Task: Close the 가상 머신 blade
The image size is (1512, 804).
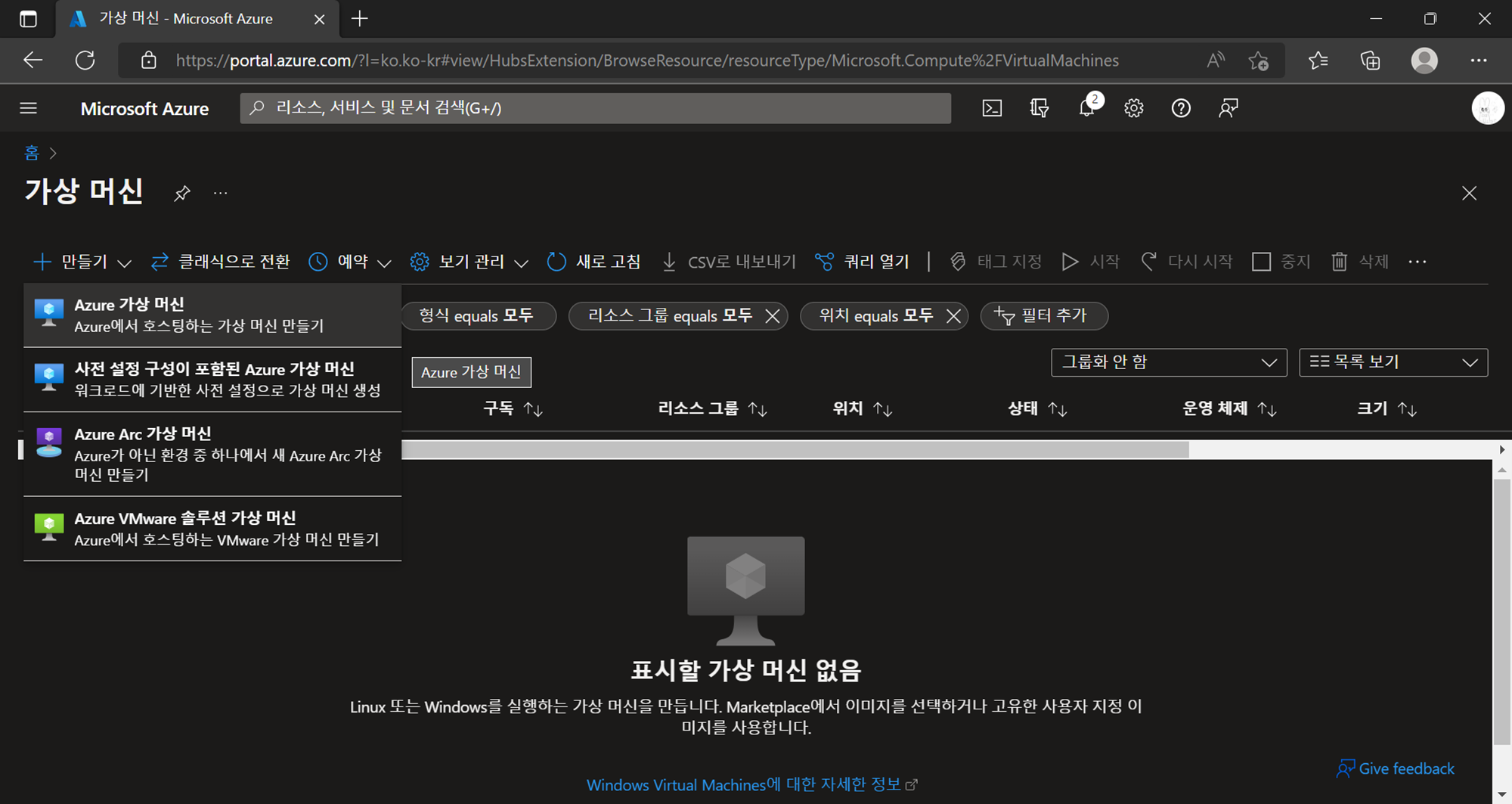Action: coord(1469,194)
